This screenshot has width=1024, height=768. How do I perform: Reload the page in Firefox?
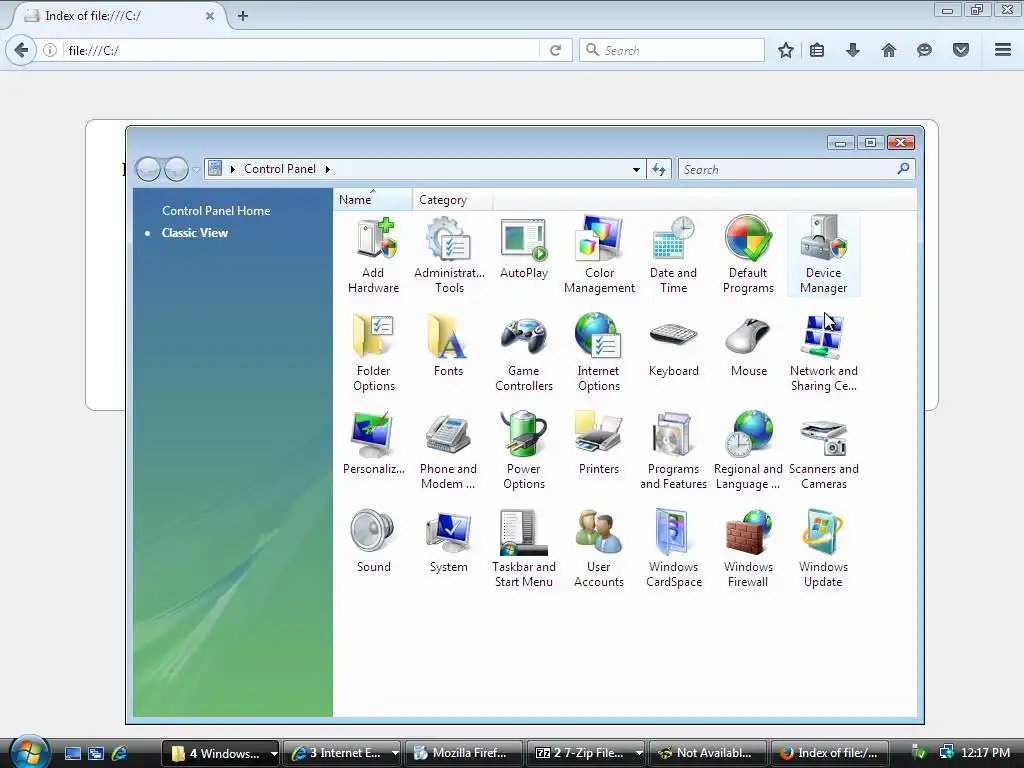tap(556, 50)
